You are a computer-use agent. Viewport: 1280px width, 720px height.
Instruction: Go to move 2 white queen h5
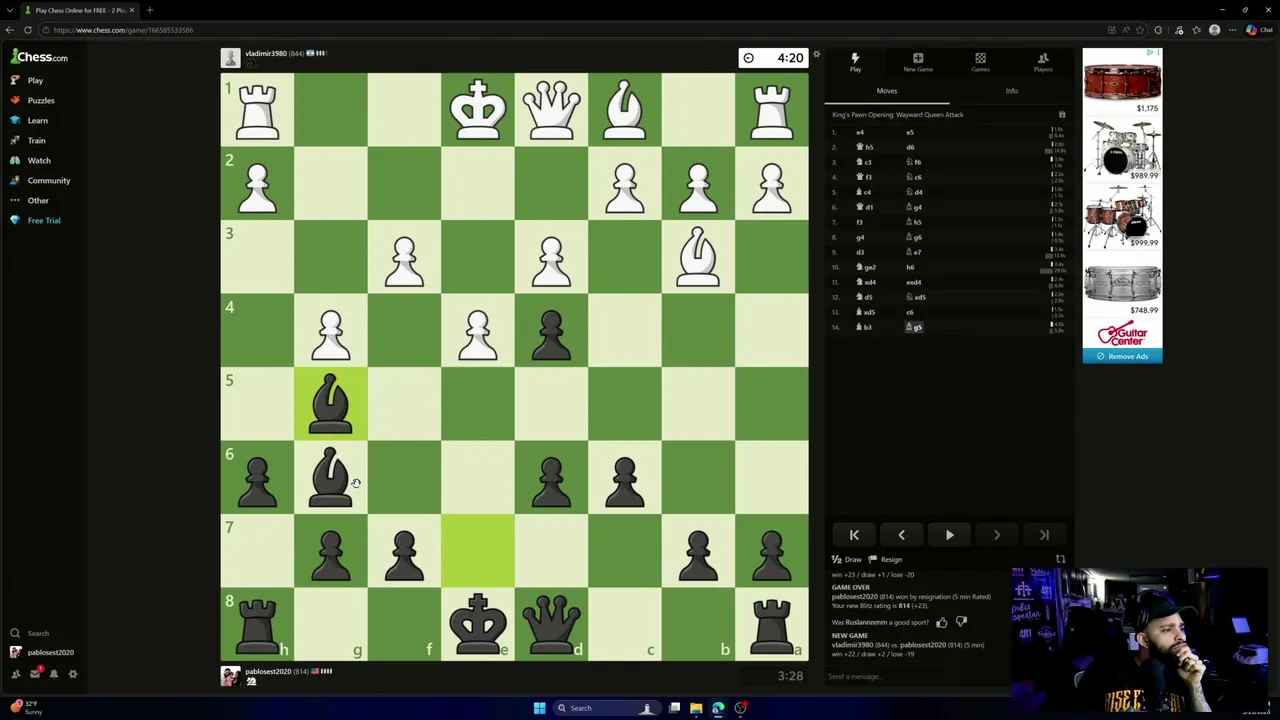coord(864,147)
